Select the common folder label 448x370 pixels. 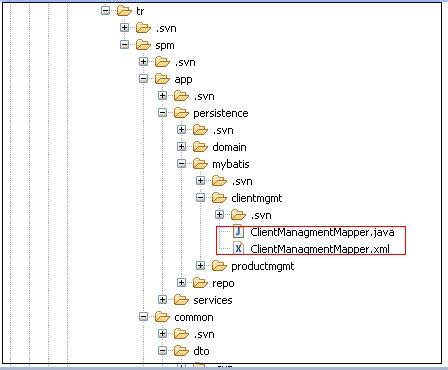tap(194, 317)
